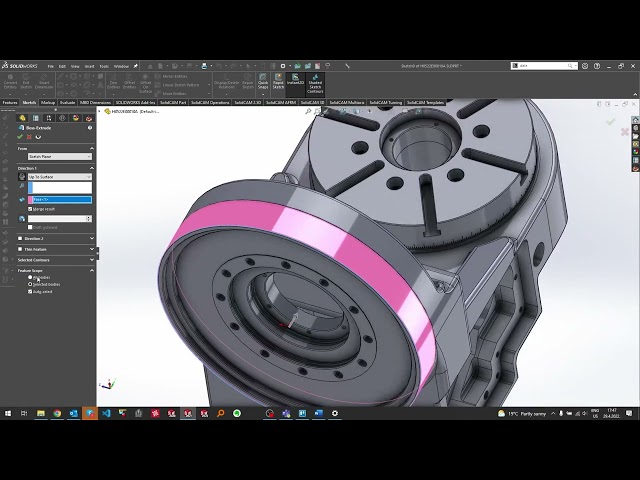Collapse the From section
This screenshot has width=640, height=480.
tap(92, 149)
